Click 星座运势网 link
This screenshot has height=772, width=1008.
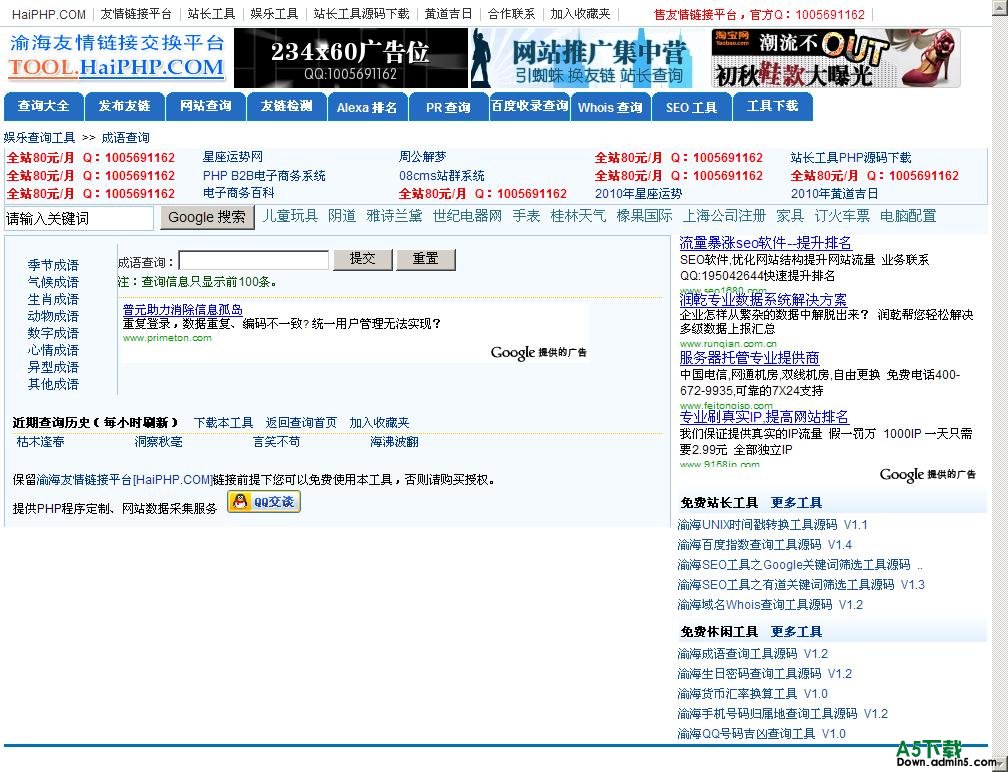pos(233,157)
